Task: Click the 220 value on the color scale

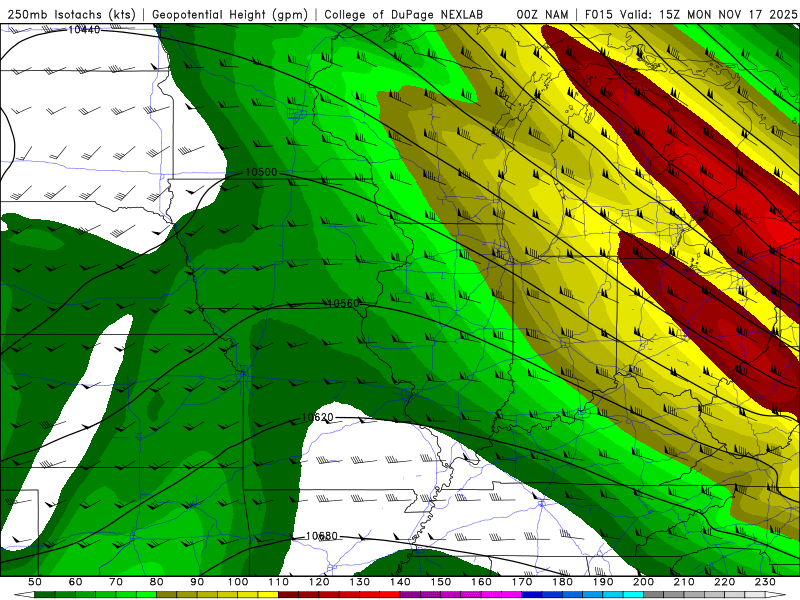Action: coord(724,582)
